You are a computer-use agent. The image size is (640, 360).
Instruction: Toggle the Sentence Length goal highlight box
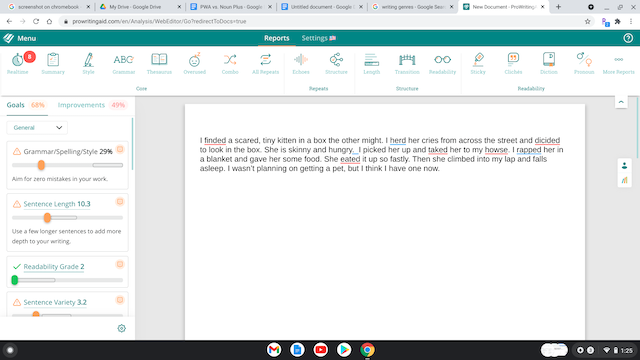pyautogui.click(x=120, y=201)
